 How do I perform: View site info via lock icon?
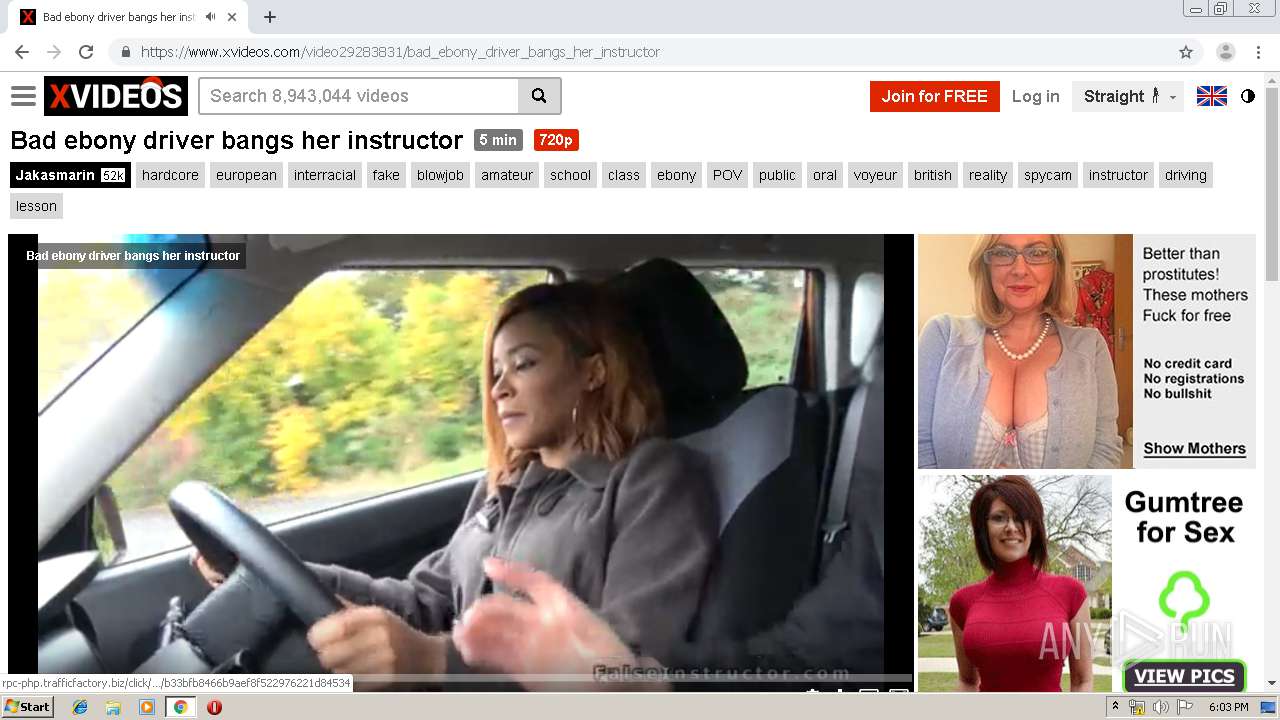(125, 52)
